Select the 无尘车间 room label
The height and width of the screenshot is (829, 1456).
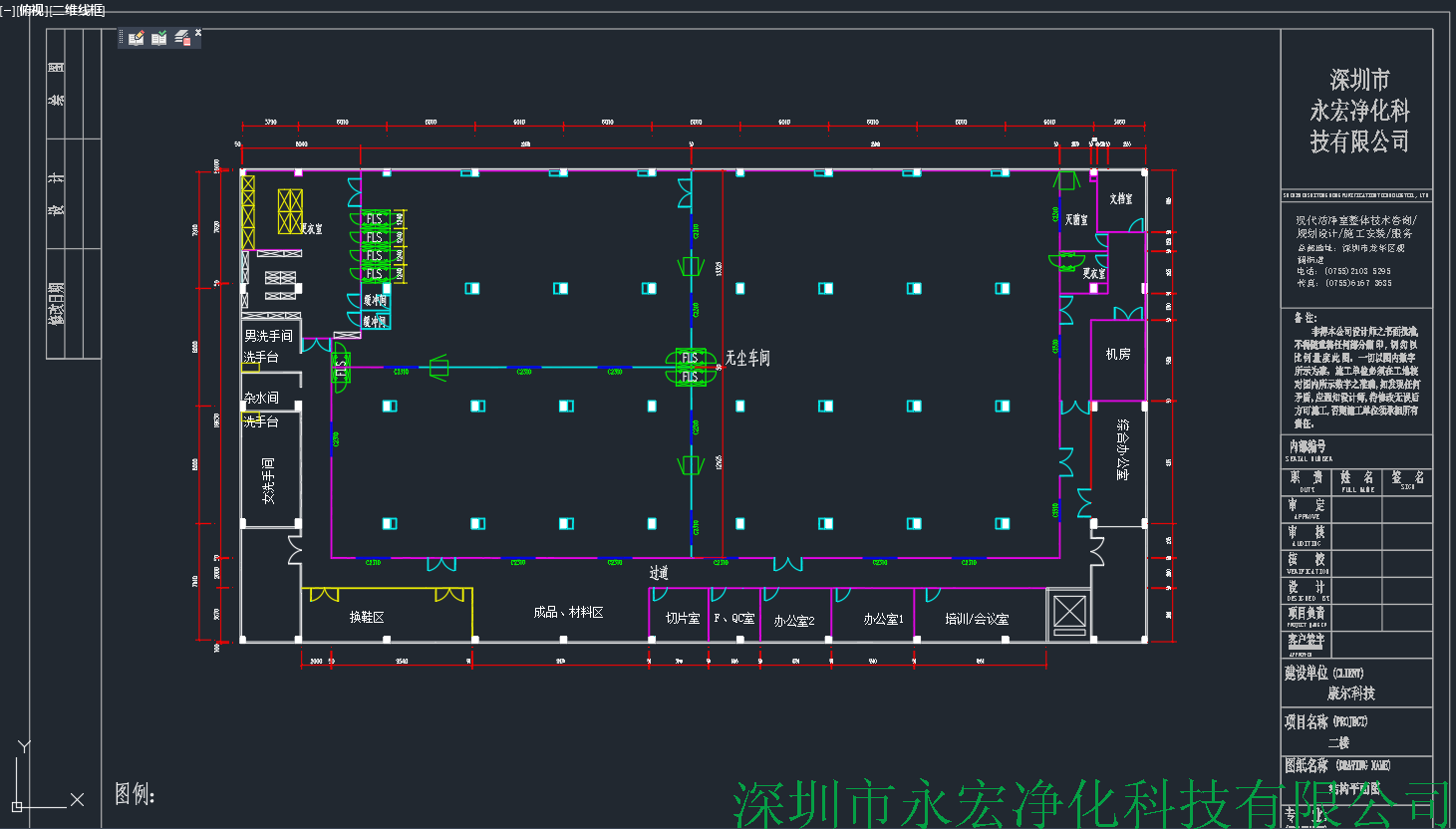click(747, 358)
